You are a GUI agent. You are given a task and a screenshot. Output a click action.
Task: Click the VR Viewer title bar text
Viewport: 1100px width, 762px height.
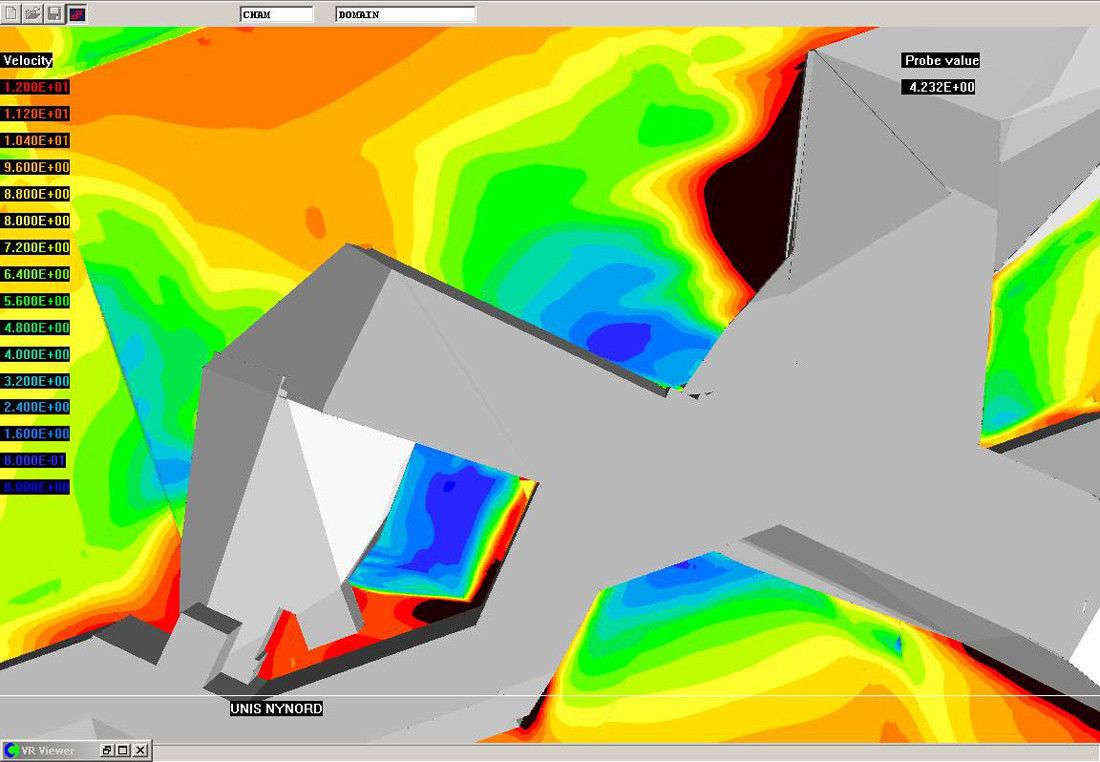pyautogui.click(x=56, y=750)
